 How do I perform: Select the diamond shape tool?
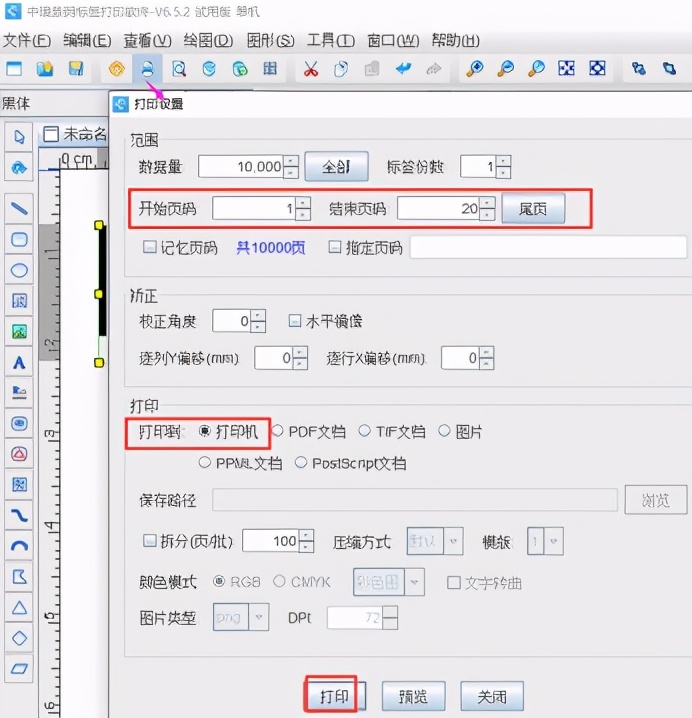[x=19, y=638]
